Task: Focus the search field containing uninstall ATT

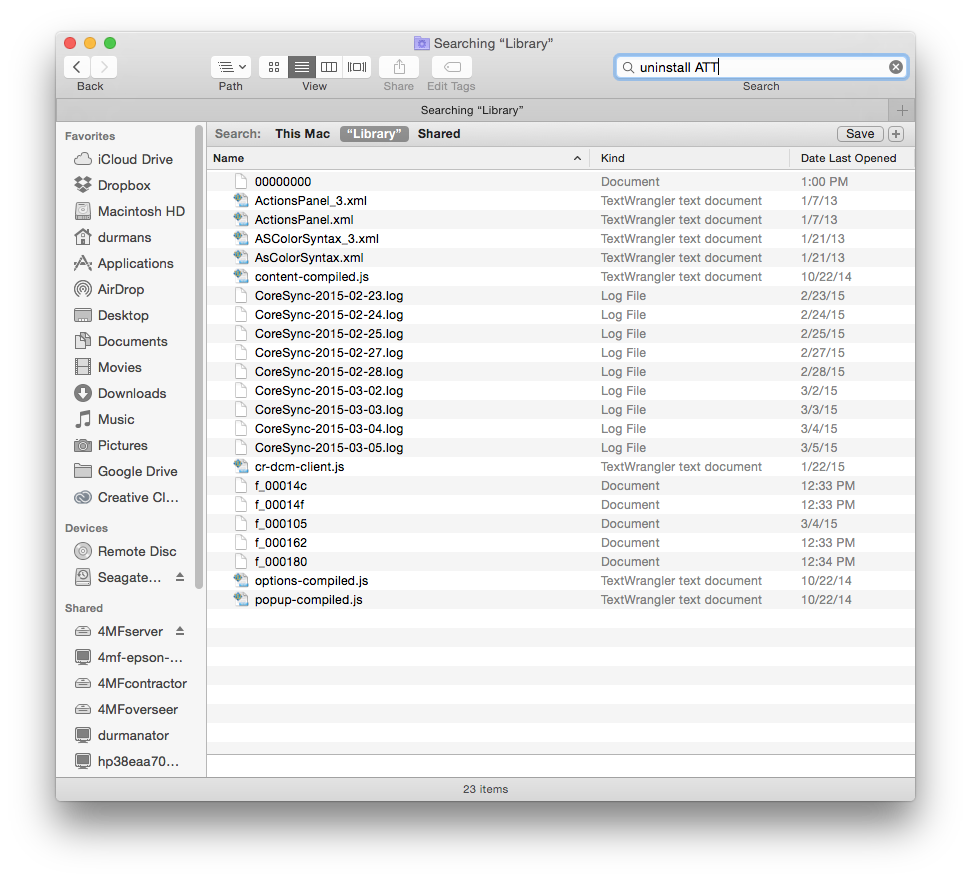Action: tap(761, 67)
